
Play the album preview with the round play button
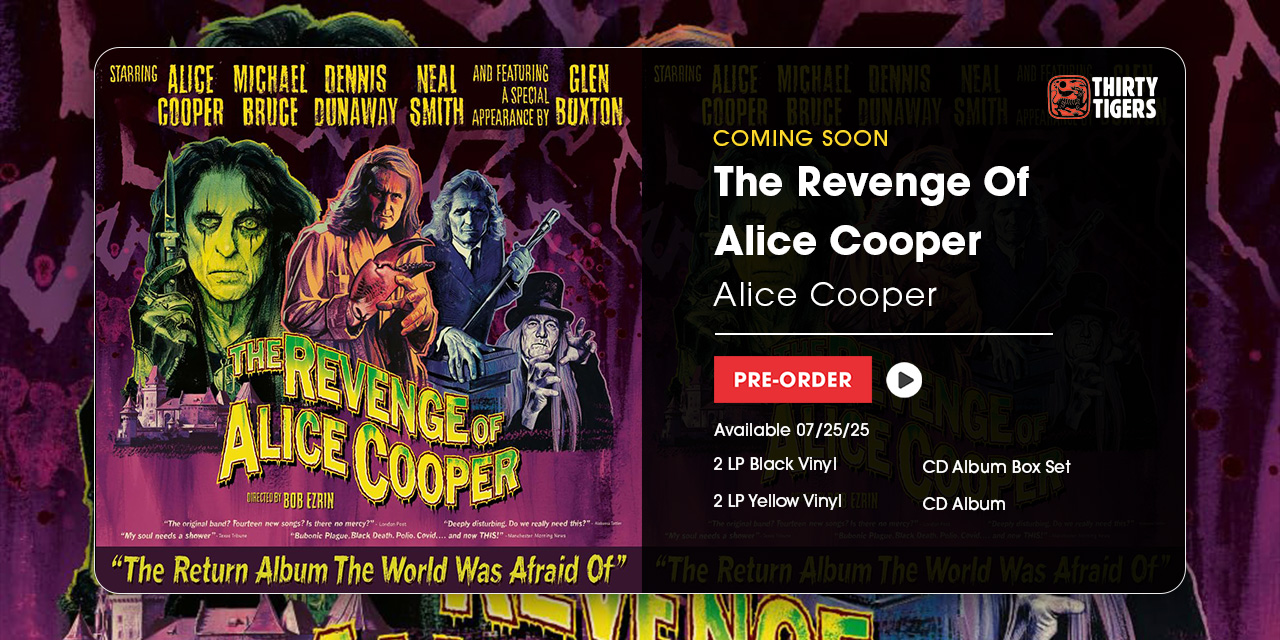(904, 380)
